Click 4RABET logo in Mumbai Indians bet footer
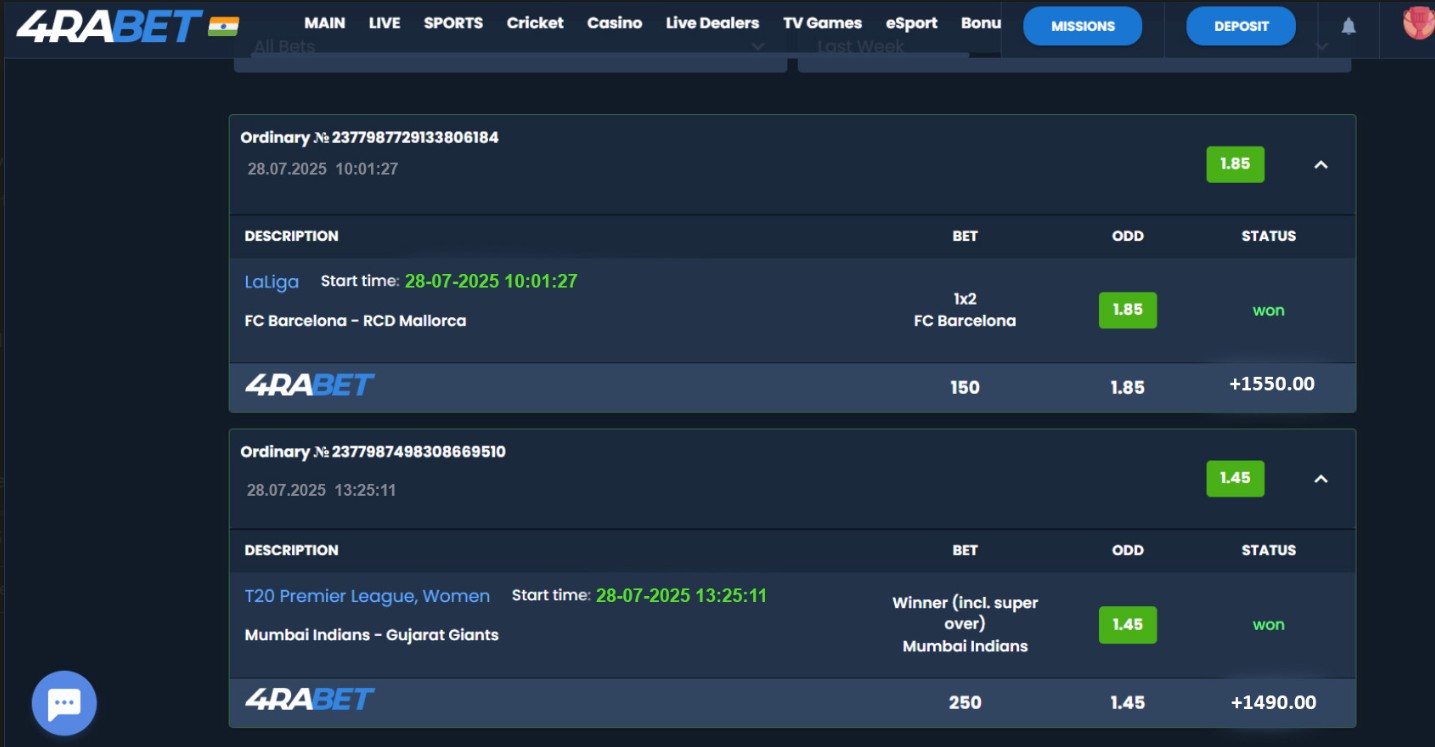The height and width of the screenshot is (747, 1435). [309, 700]
